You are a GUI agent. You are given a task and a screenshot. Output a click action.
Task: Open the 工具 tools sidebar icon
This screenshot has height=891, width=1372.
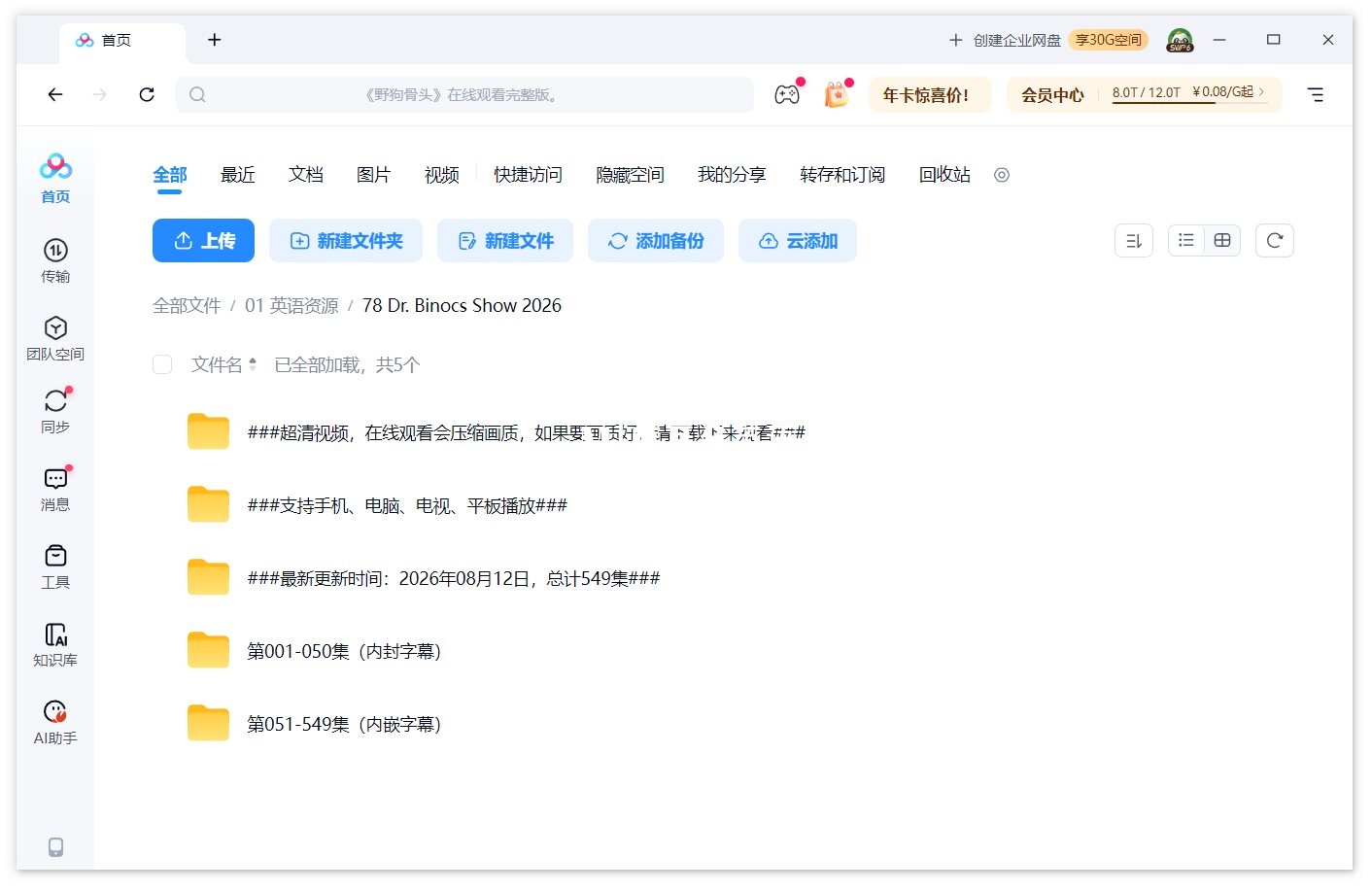pos(55,566)
